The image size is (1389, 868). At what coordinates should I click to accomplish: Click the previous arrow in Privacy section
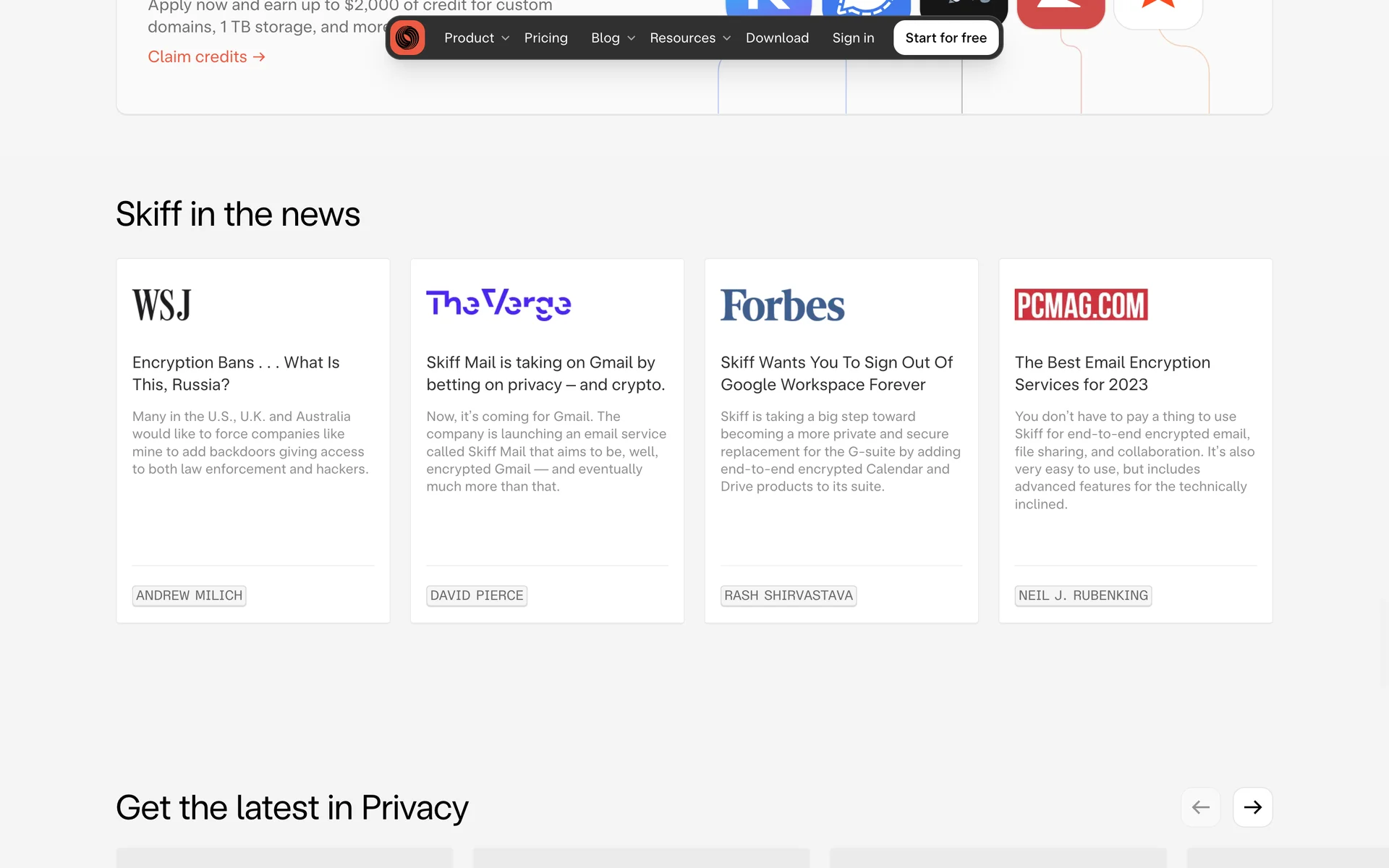1201,807
